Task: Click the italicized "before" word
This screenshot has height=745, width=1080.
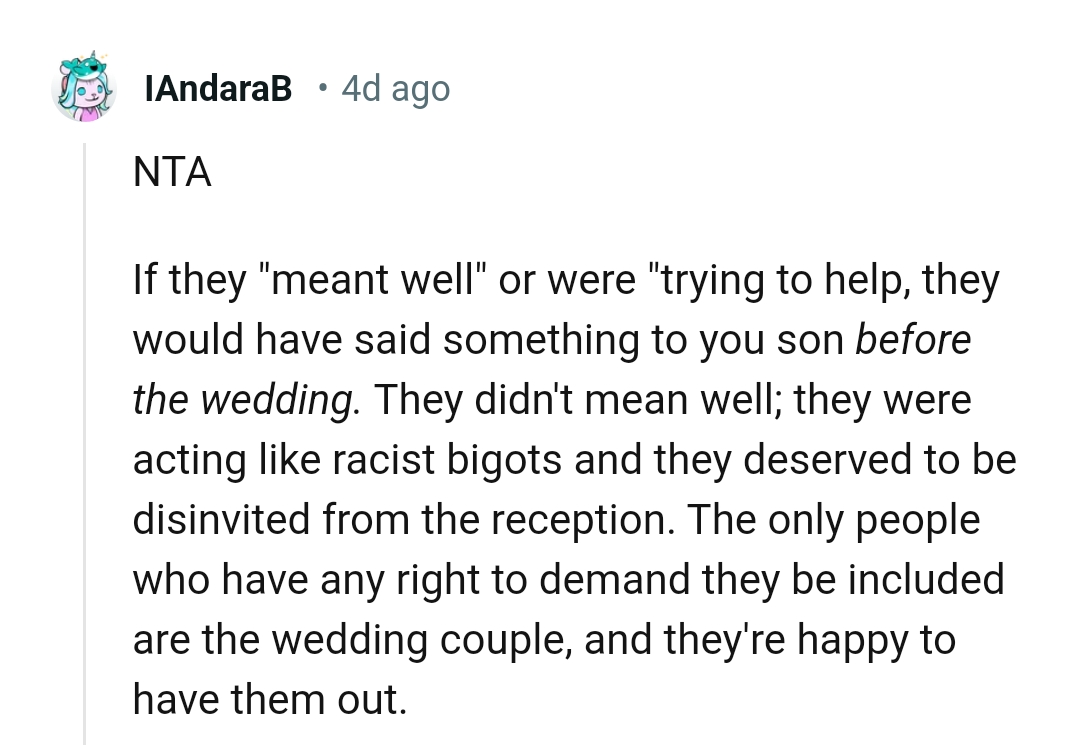Action: click(x=914, y=341)
